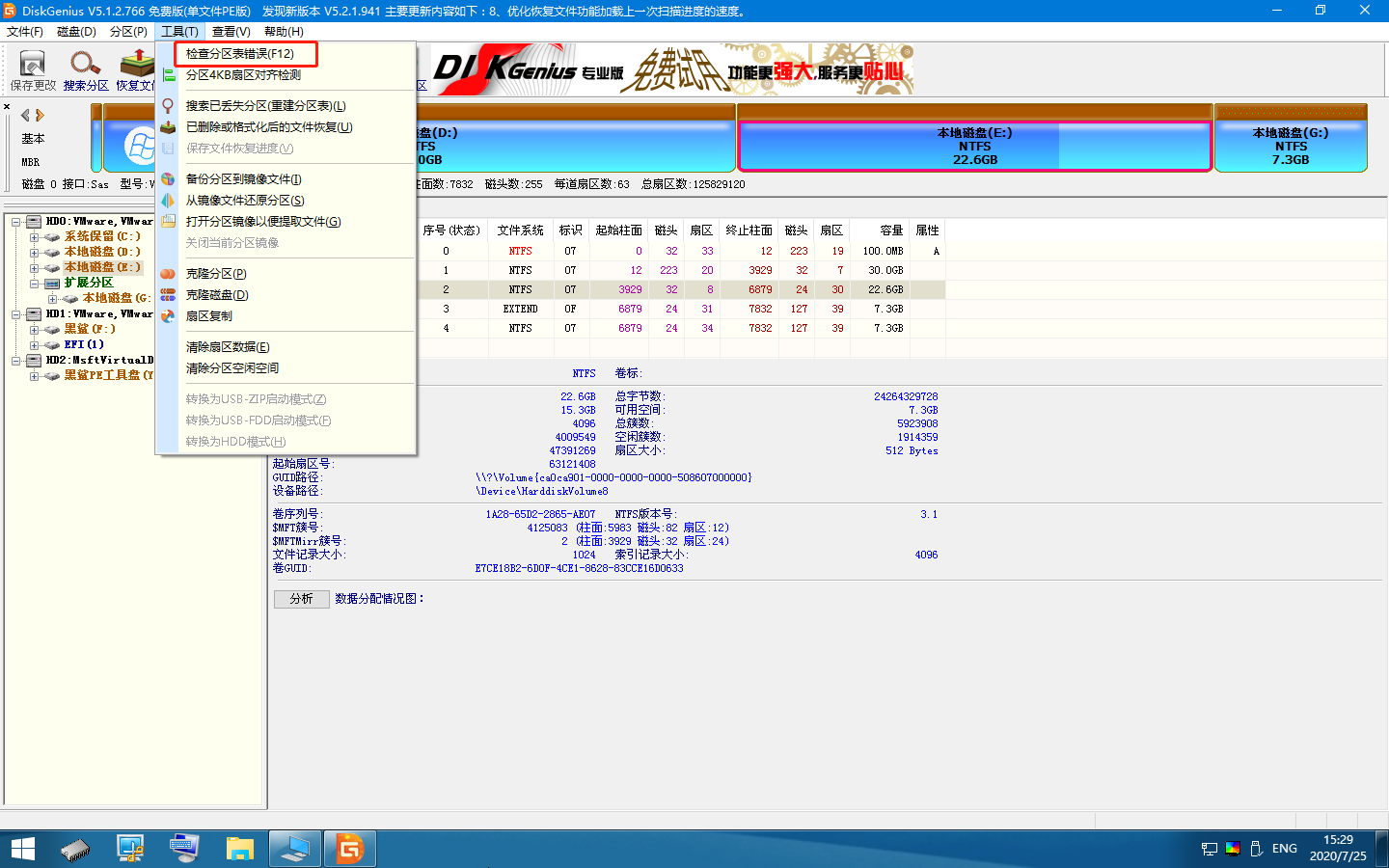Click the DiskGenius 专业版 banner ad
Screen dimensions: 1389x868
[671, 70]
